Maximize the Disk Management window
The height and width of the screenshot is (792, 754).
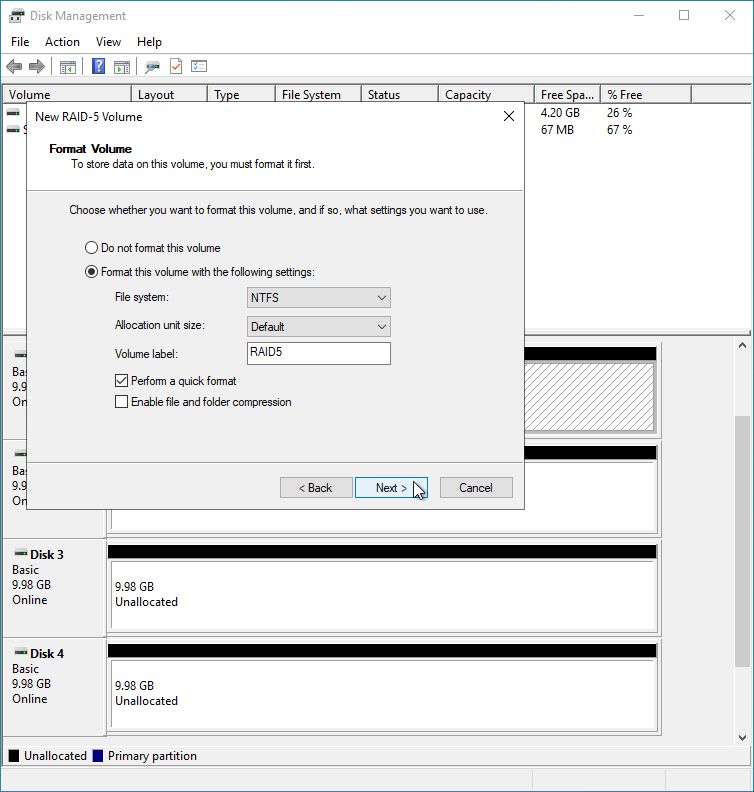click(x=684, y=15)
